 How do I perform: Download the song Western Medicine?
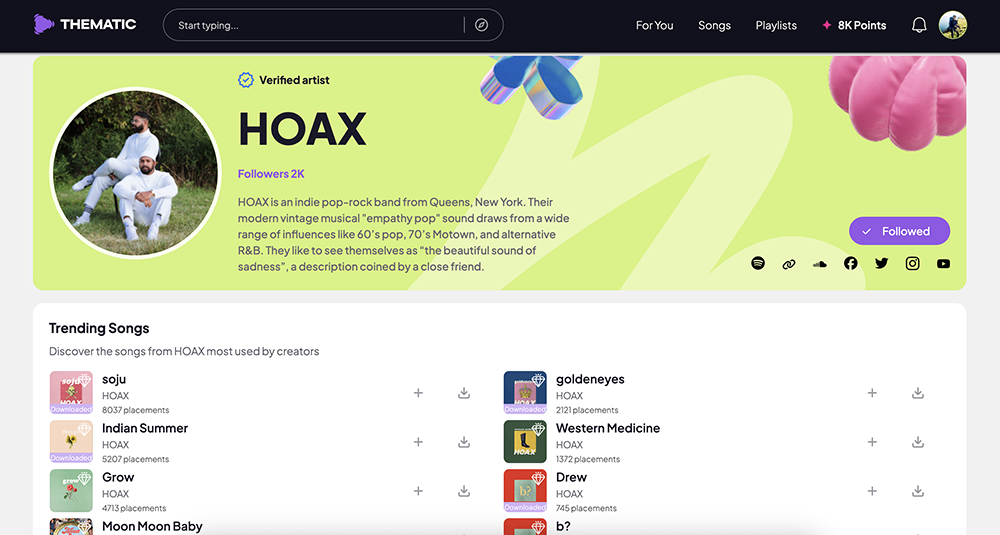[918, 442]
